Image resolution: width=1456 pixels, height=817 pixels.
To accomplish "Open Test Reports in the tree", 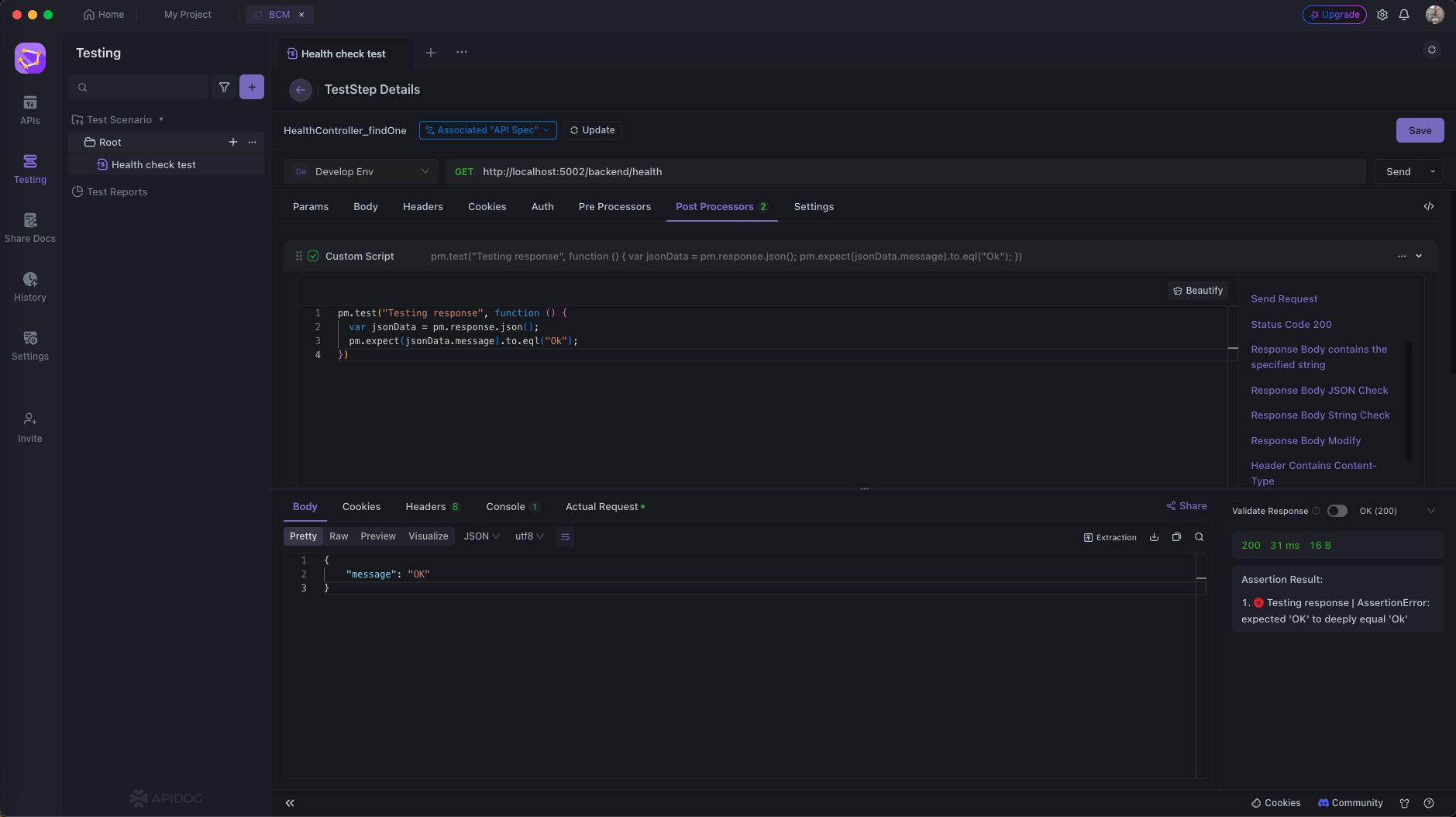I will [x=109, y=191].
